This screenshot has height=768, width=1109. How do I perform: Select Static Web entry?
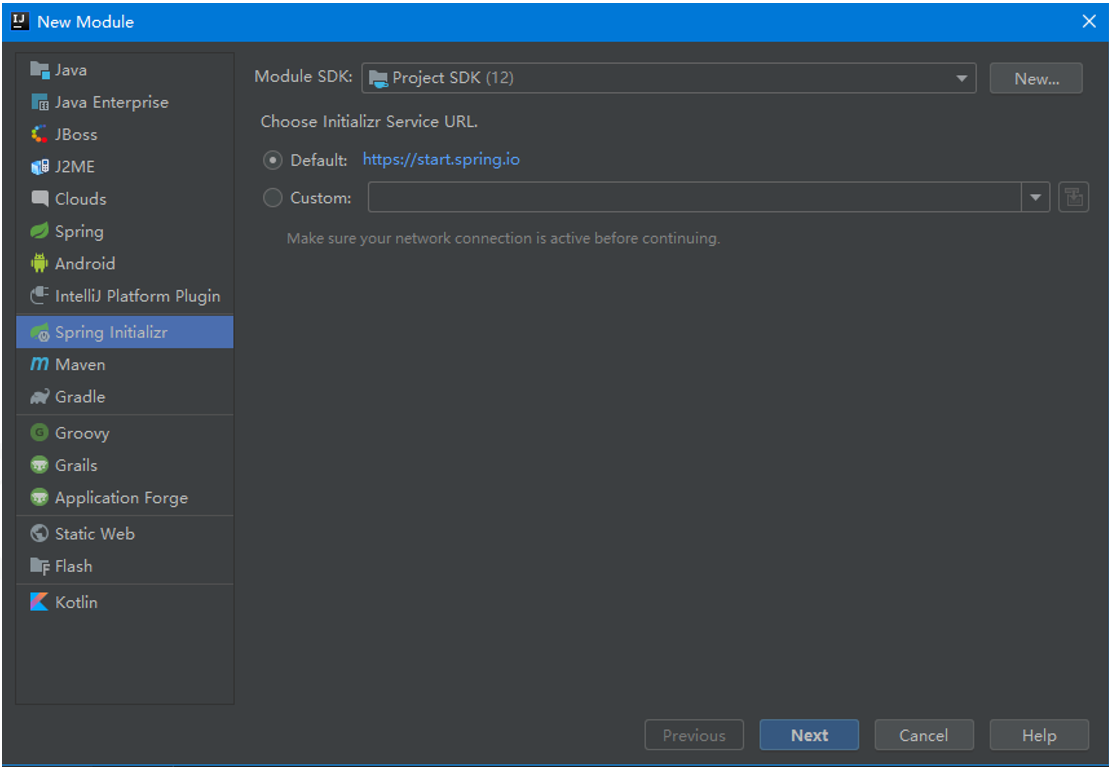tap(124, 533)
